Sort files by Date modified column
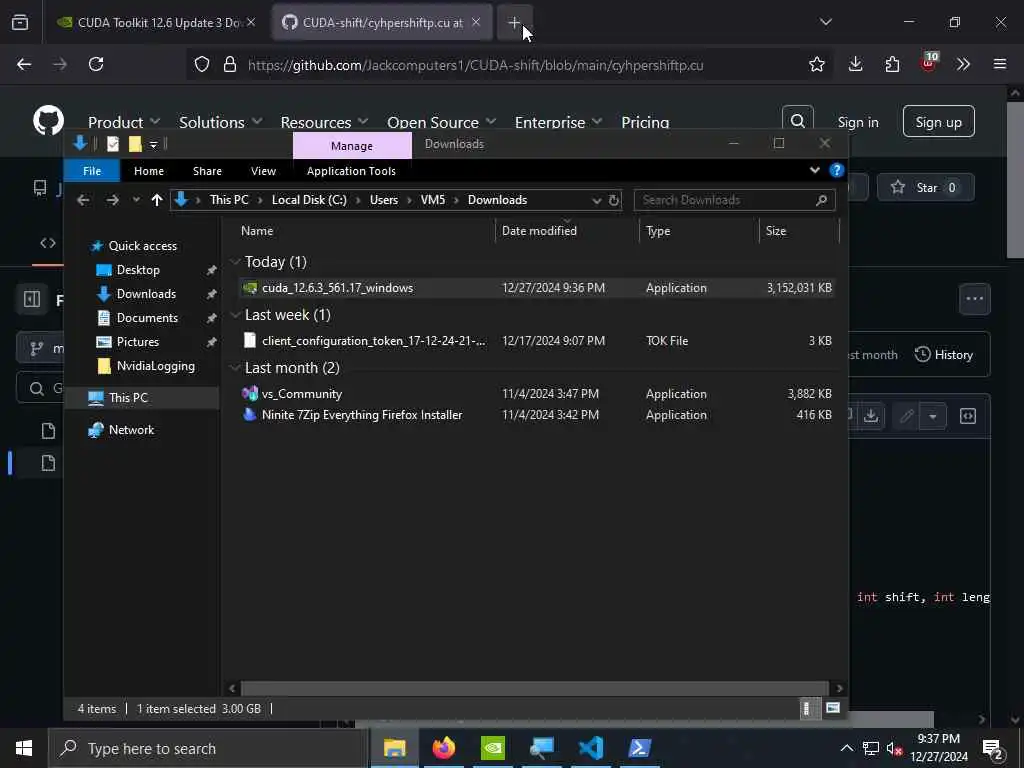Viewport: 1024px width, 768px height. (566, 231)
